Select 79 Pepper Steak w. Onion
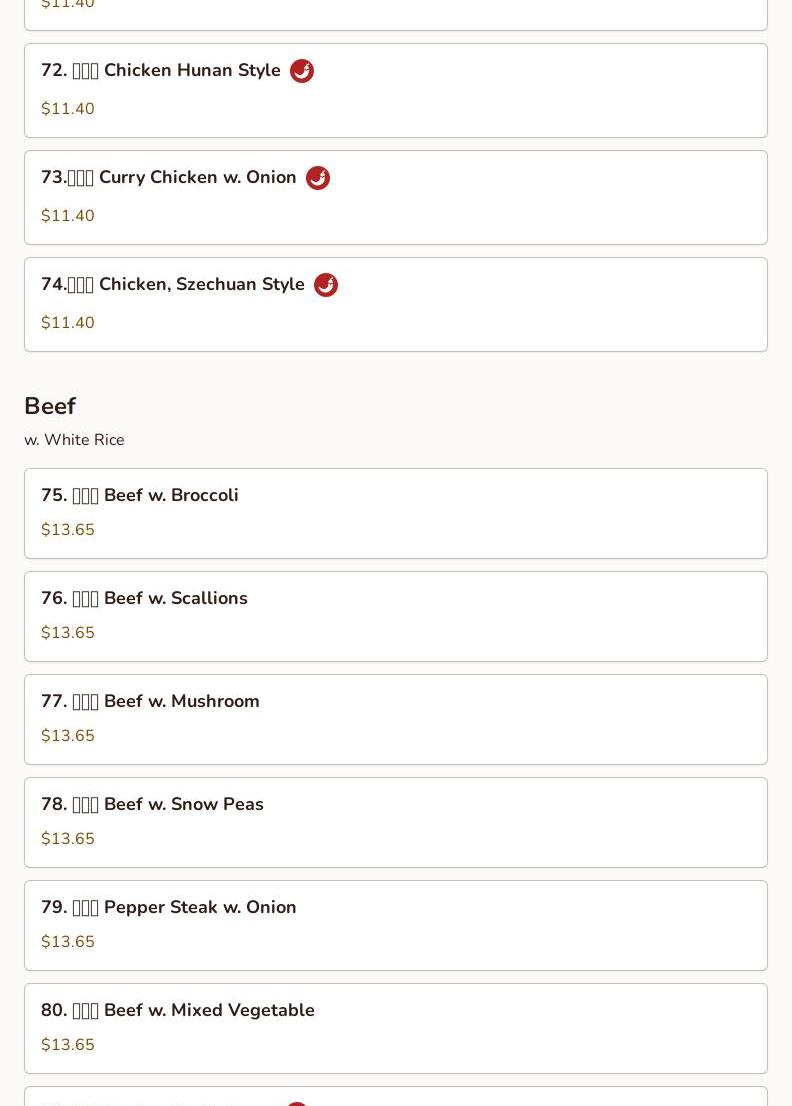Image resolution: width=792 pixels, height=1106 pixels. point(396,925)
